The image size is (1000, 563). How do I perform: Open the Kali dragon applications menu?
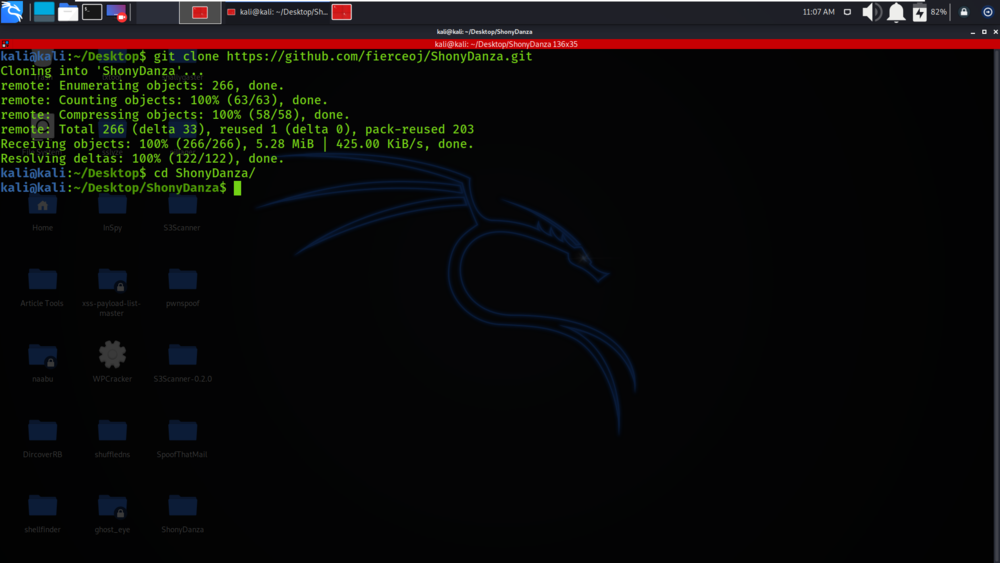tap(11, 11)
